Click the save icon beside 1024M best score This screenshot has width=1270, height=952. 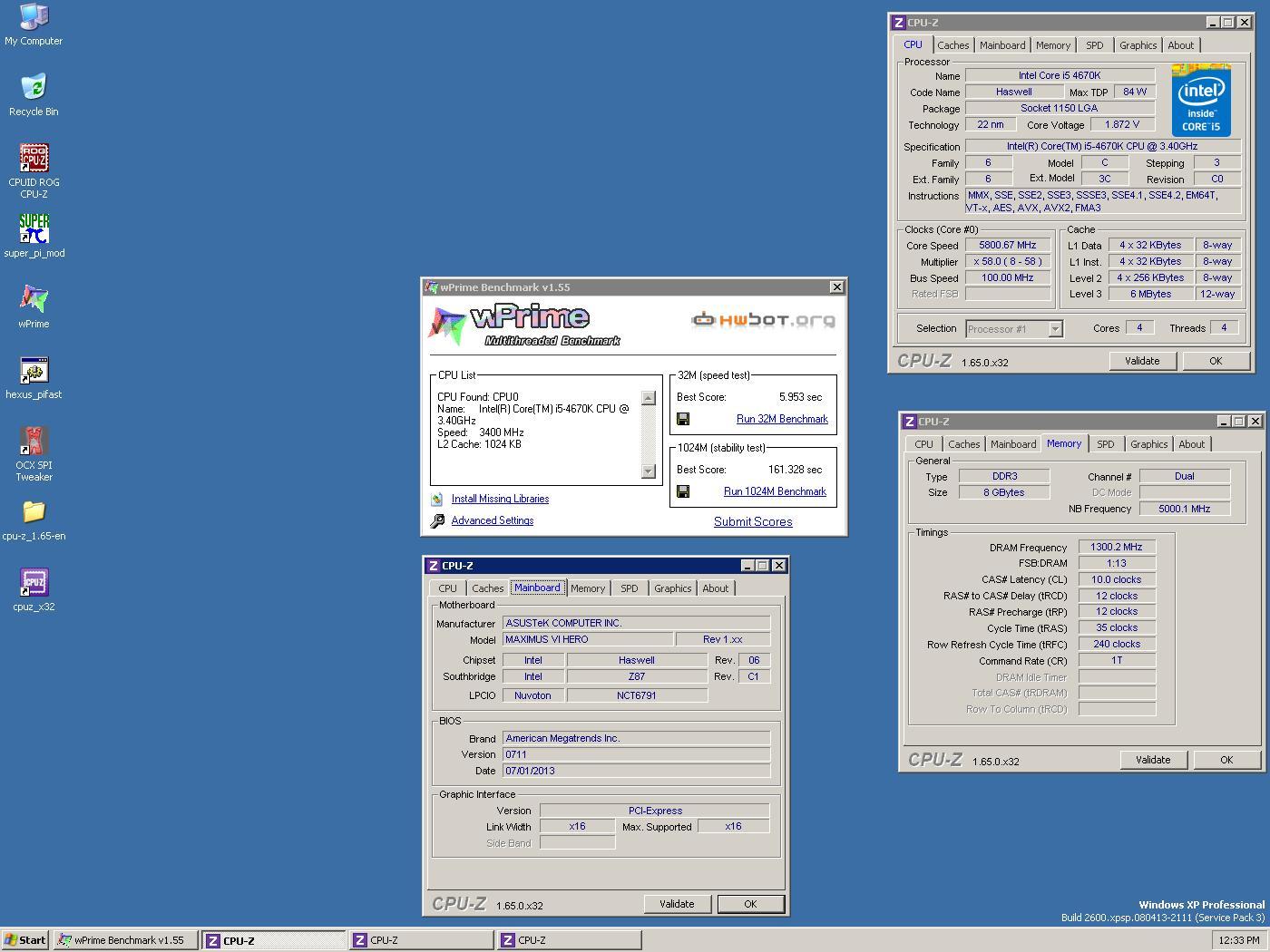[x=683, y=491]
